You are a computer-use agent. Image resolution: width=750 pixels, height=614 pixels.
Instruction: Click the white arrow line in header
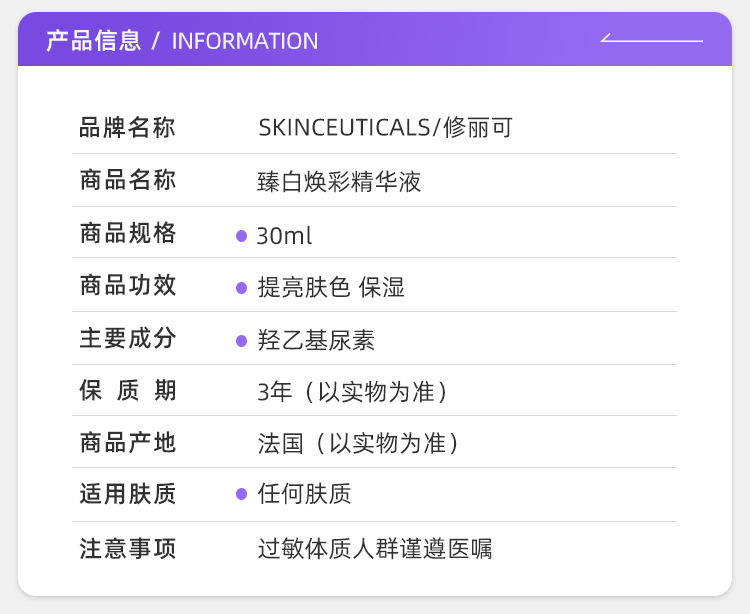[651, 40]
